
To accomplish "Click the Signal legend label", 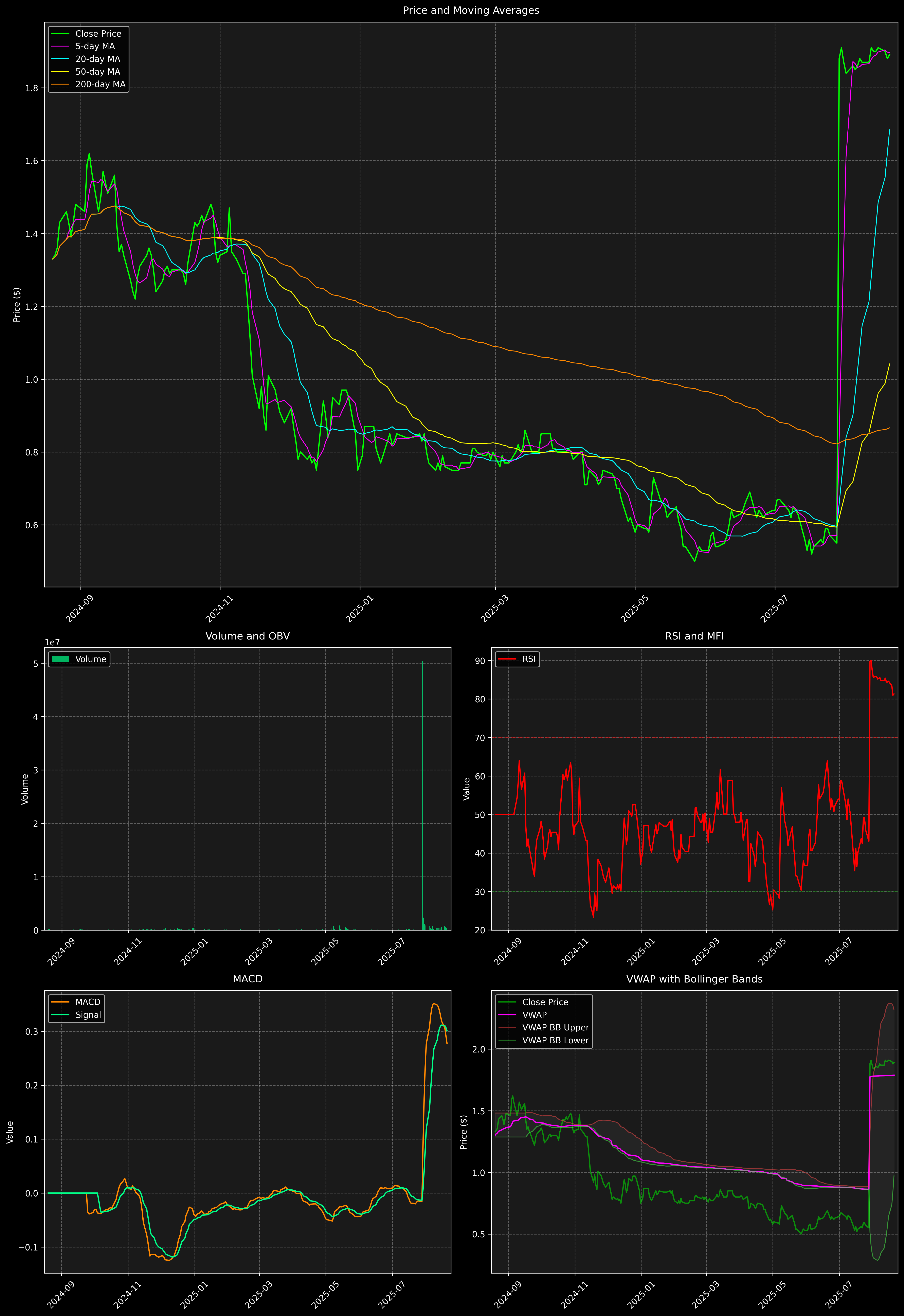I will pyautogui.click(x=88, y=1015).
